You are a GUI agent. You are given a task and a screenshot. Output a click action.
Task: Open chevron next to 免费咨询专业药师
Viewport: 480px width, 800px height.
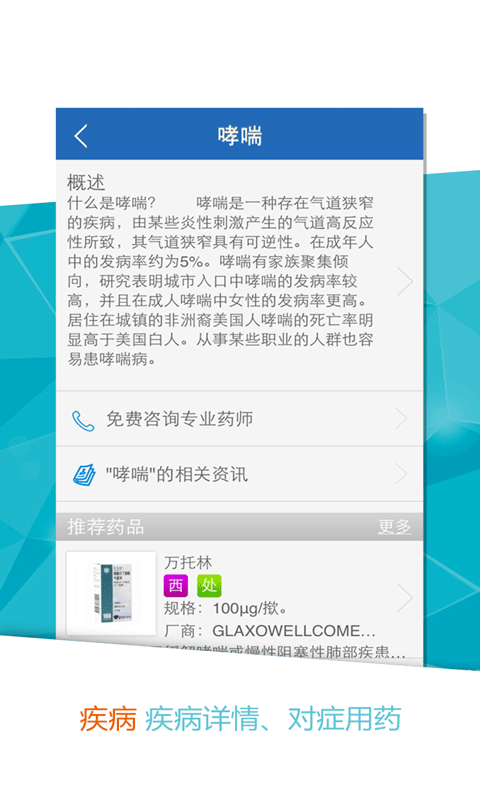[402, 419]
